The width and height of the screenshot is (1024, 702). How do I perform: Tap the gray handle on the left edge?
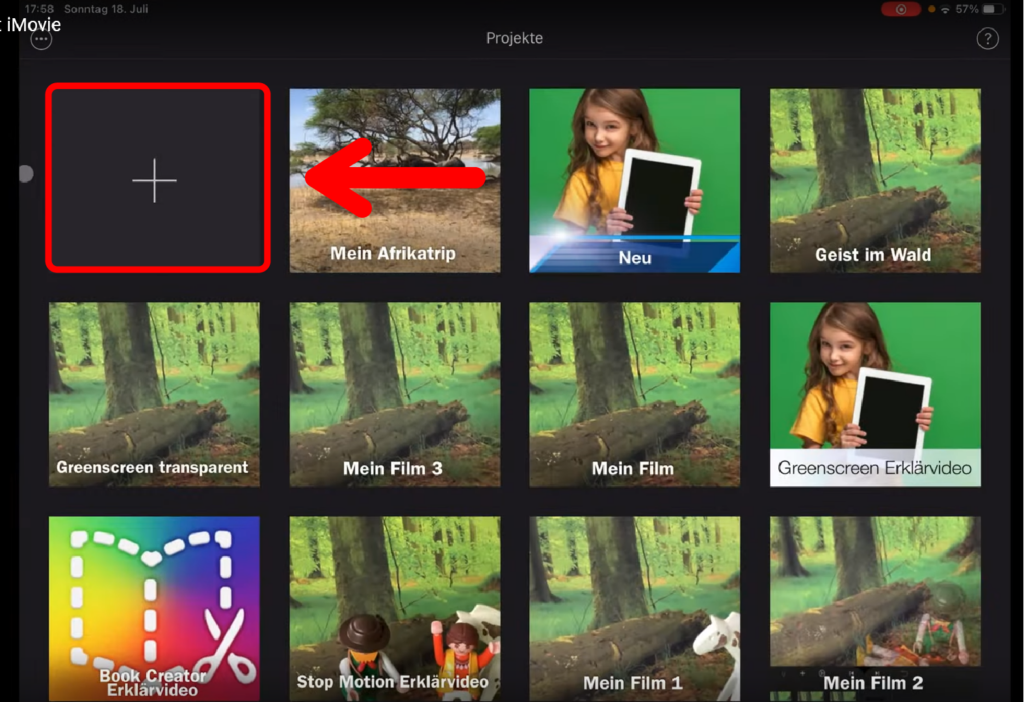click(26, 174)
